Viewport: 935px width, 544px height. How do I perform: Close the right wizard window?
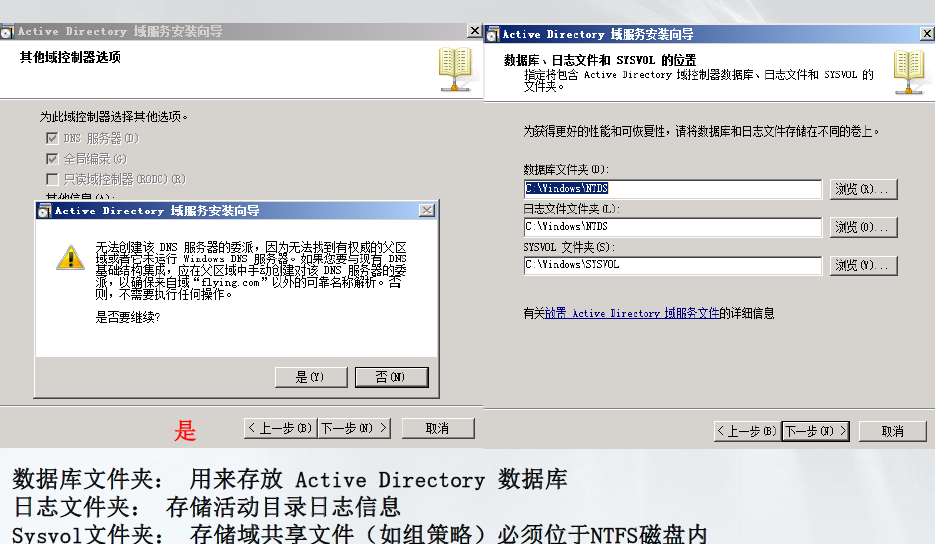[928, 34]
